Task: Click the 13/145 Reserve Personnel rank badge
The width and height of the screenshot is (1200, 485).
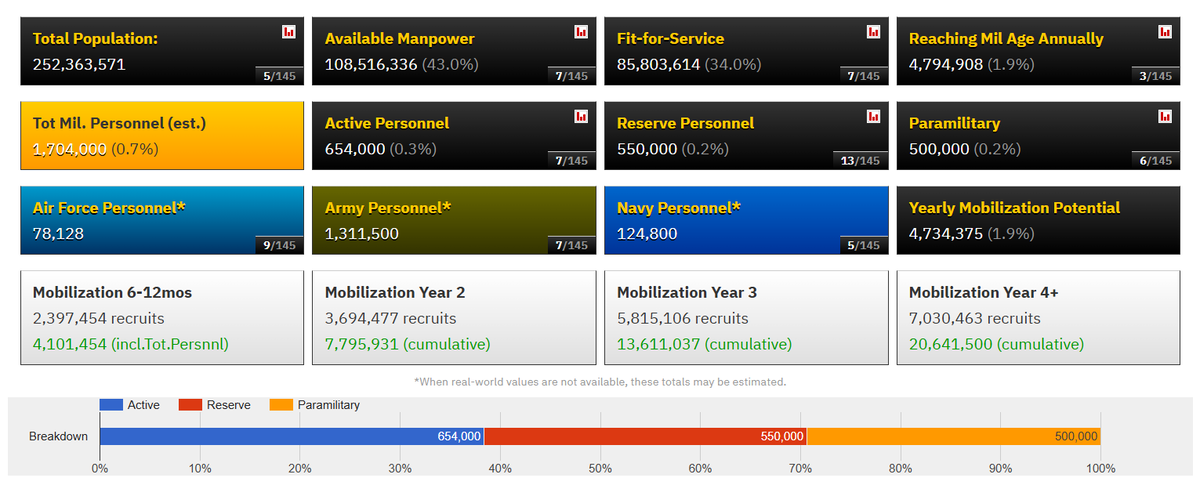Action: tap(860, 161)
